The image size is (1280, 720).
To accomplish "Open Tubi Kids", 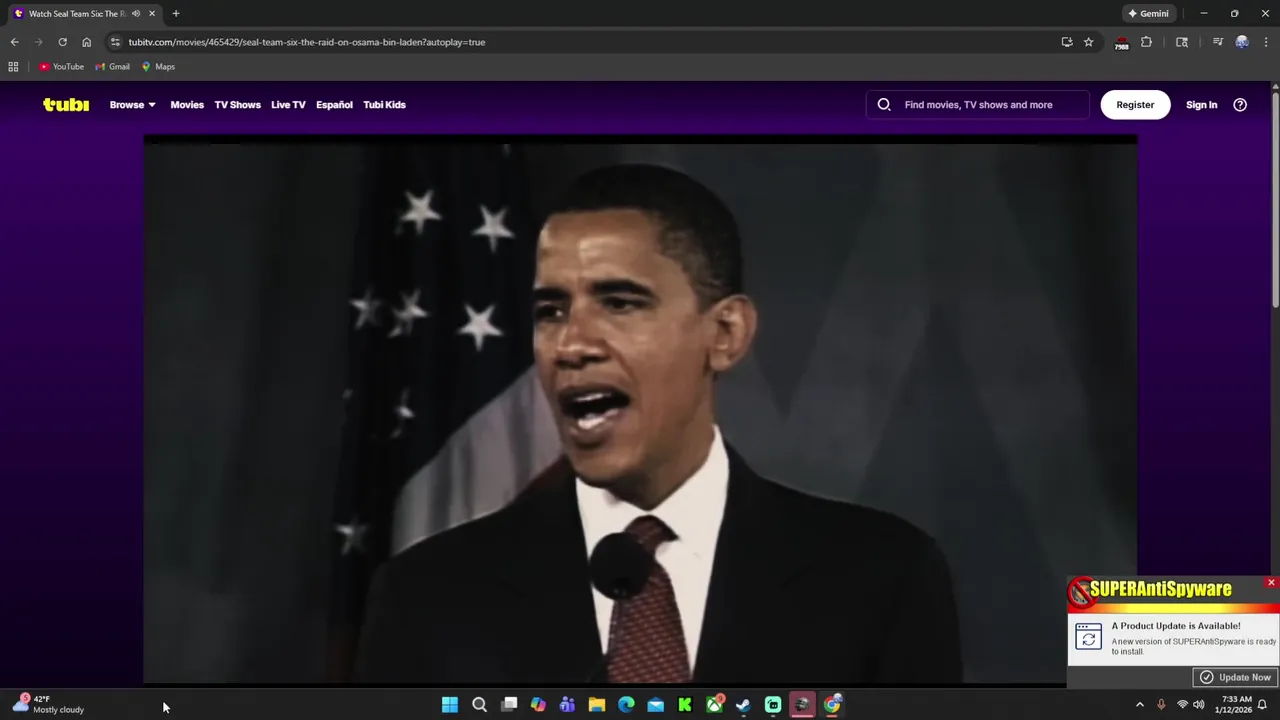I will point(384,104).
